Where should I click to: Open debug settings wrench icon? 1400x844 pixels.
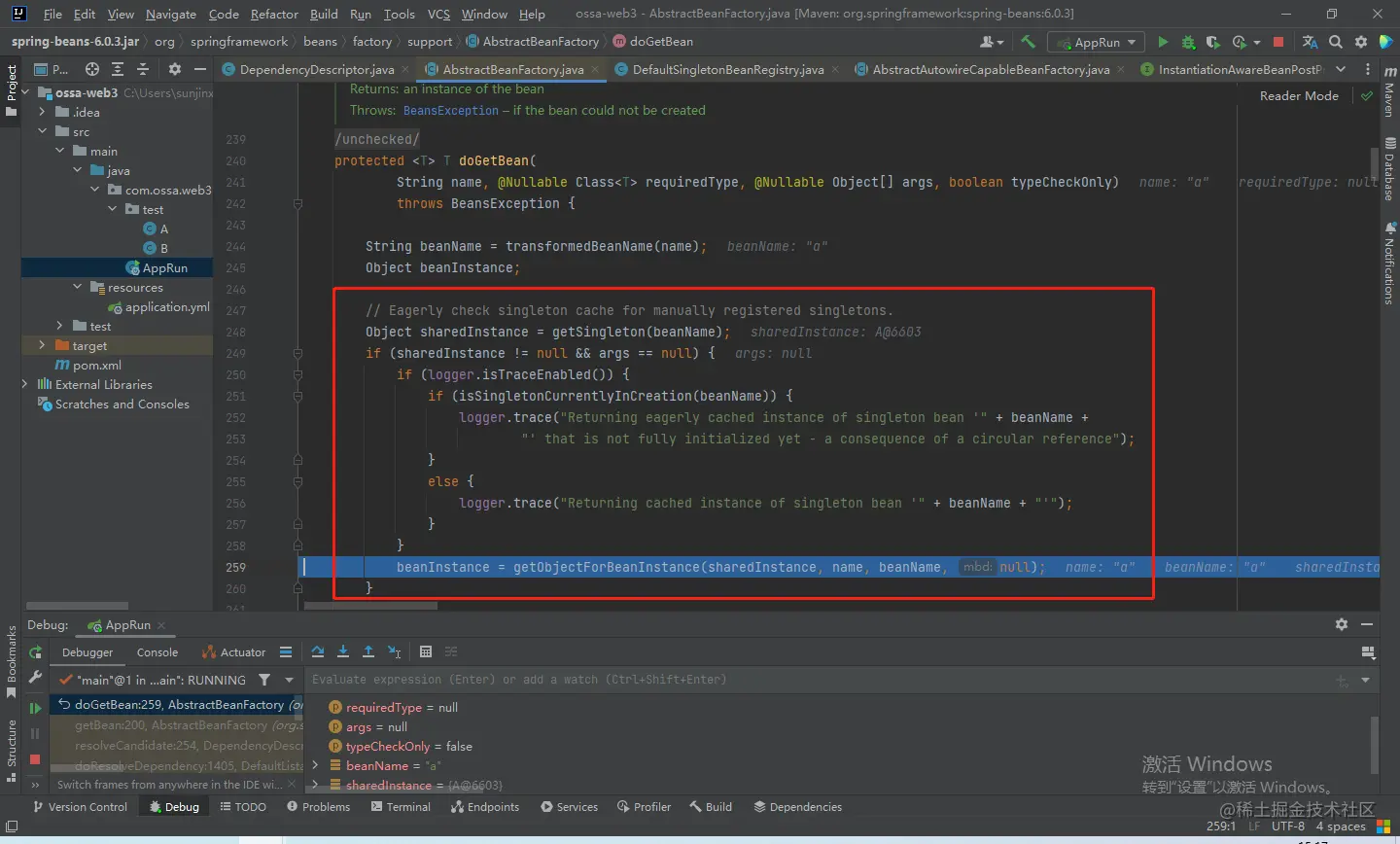point(35,677)
